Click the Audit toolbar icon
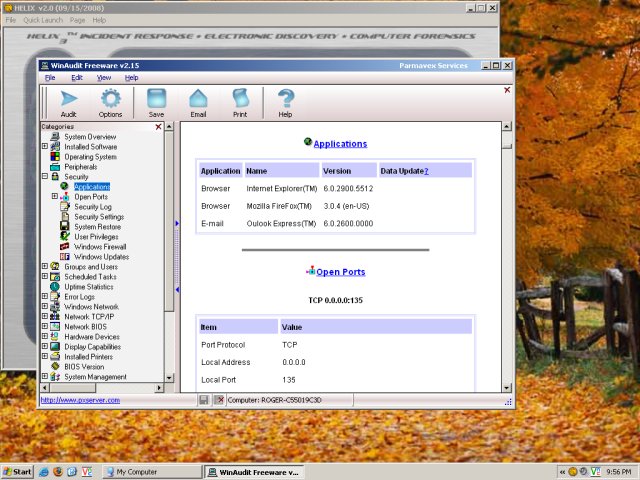Viewport: 640px width, 480px height. pyautogui.click(x=69, y=102)
